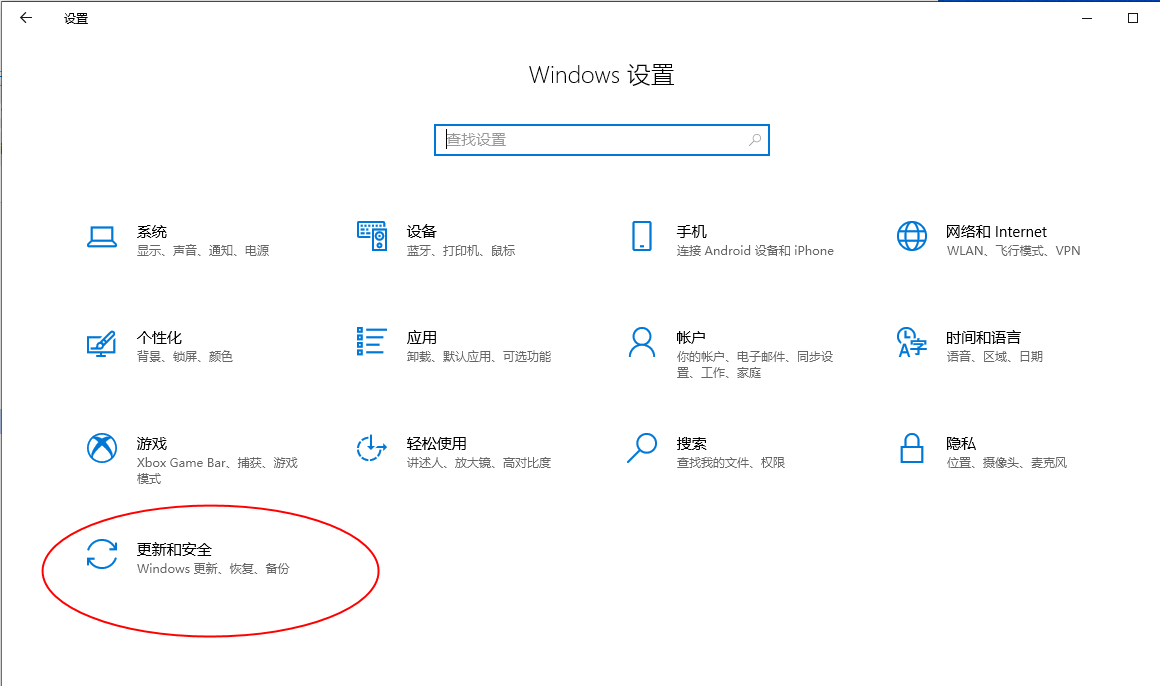Viewport: 1160px width, 686px height.
Task: Click the Phone icon
Action: (641, 236)
